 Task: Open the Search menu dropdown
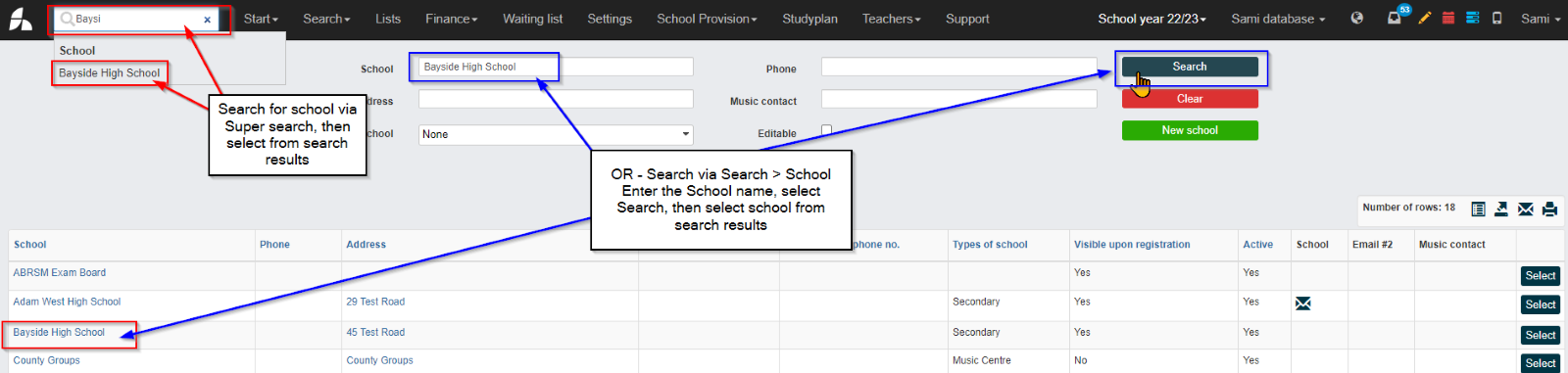tap(326, 19)
